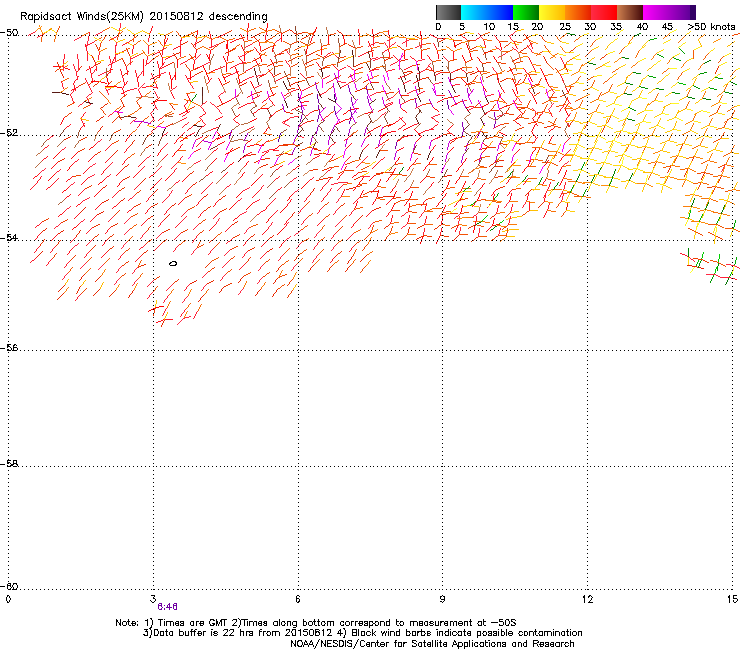Screen dimensions: 740x650
Task: Click the legend label '10'
Action: tap(489, 27)
